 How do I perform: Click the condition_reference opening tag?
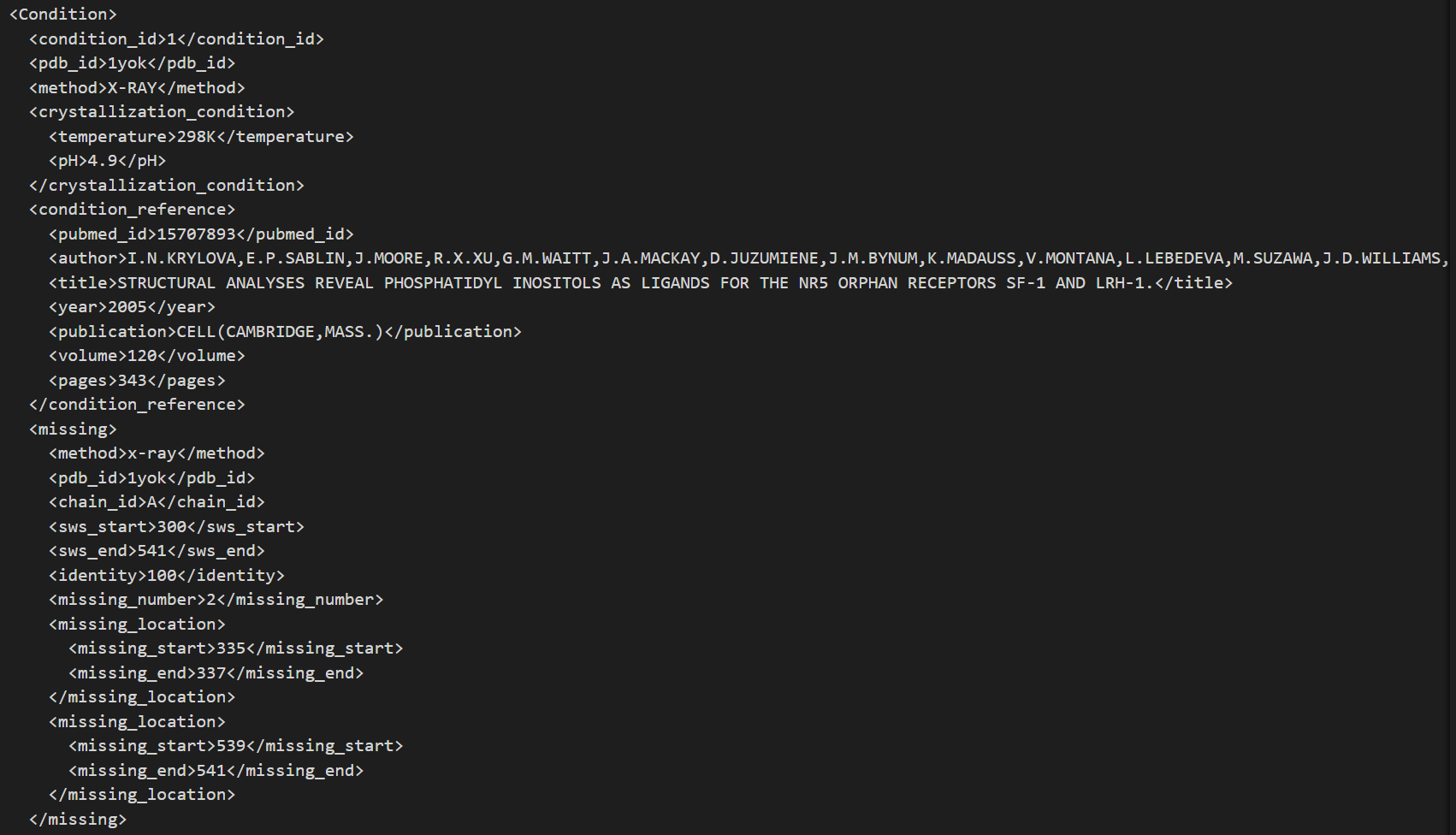click(x=132, y=210)
